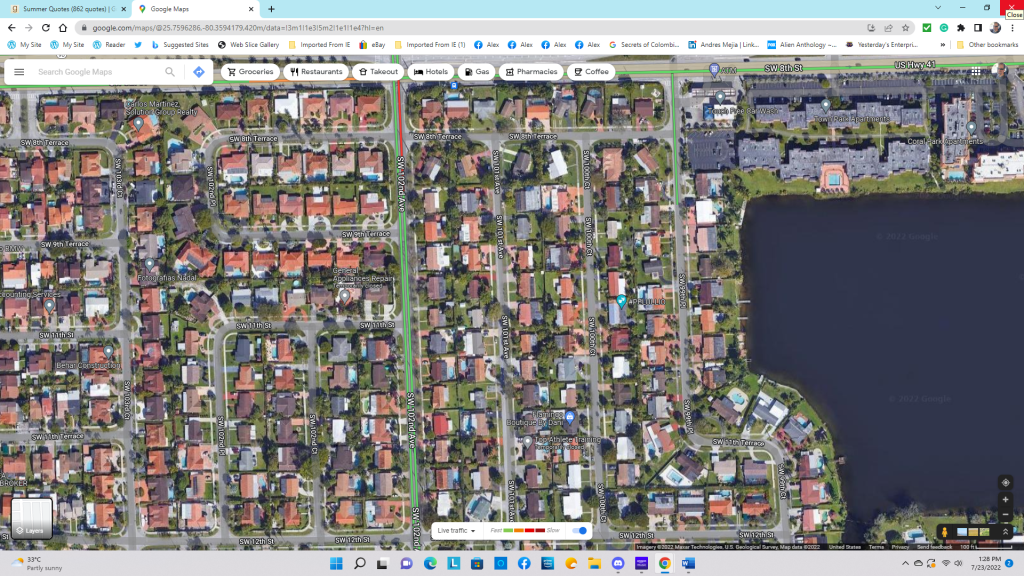Click the show your location icon
1024x576 pixels.
(1005, 482)
